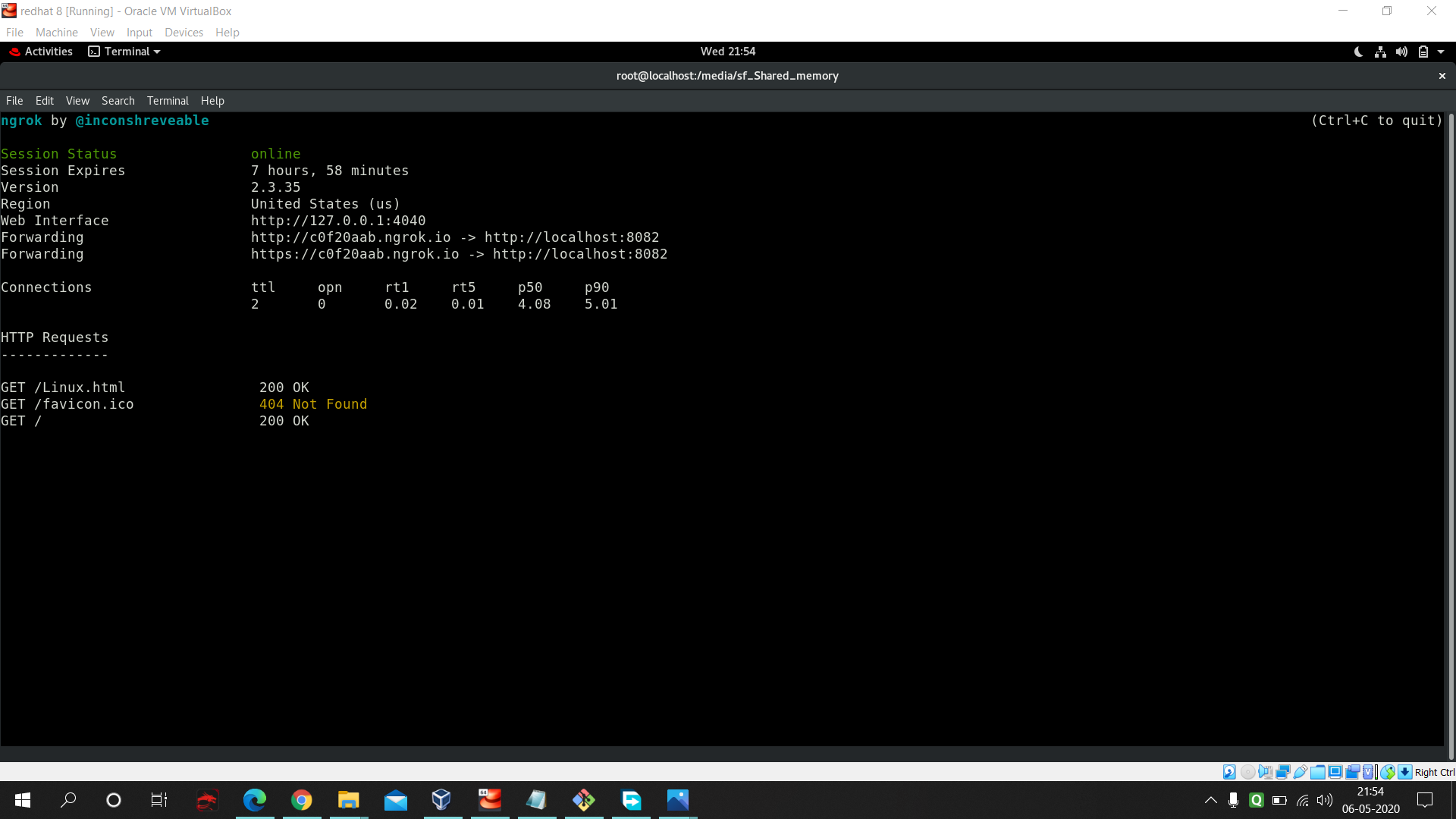Screen dimensions: 1456x819
Task: Click the Wed 21:54 clock
Action: pos(727,52)
